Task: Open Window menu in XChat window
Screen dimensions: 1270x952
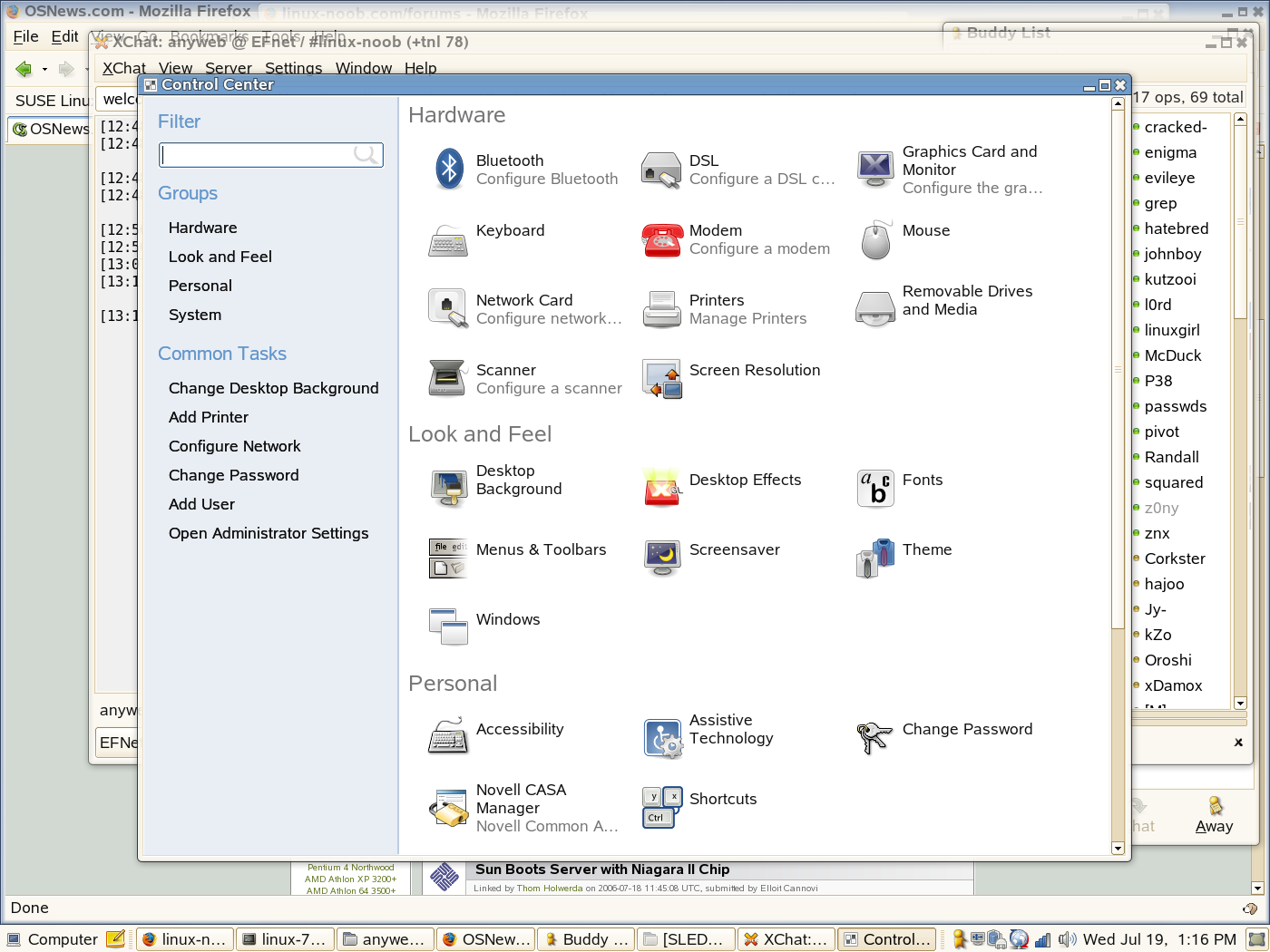Action: tap(363, 68)
